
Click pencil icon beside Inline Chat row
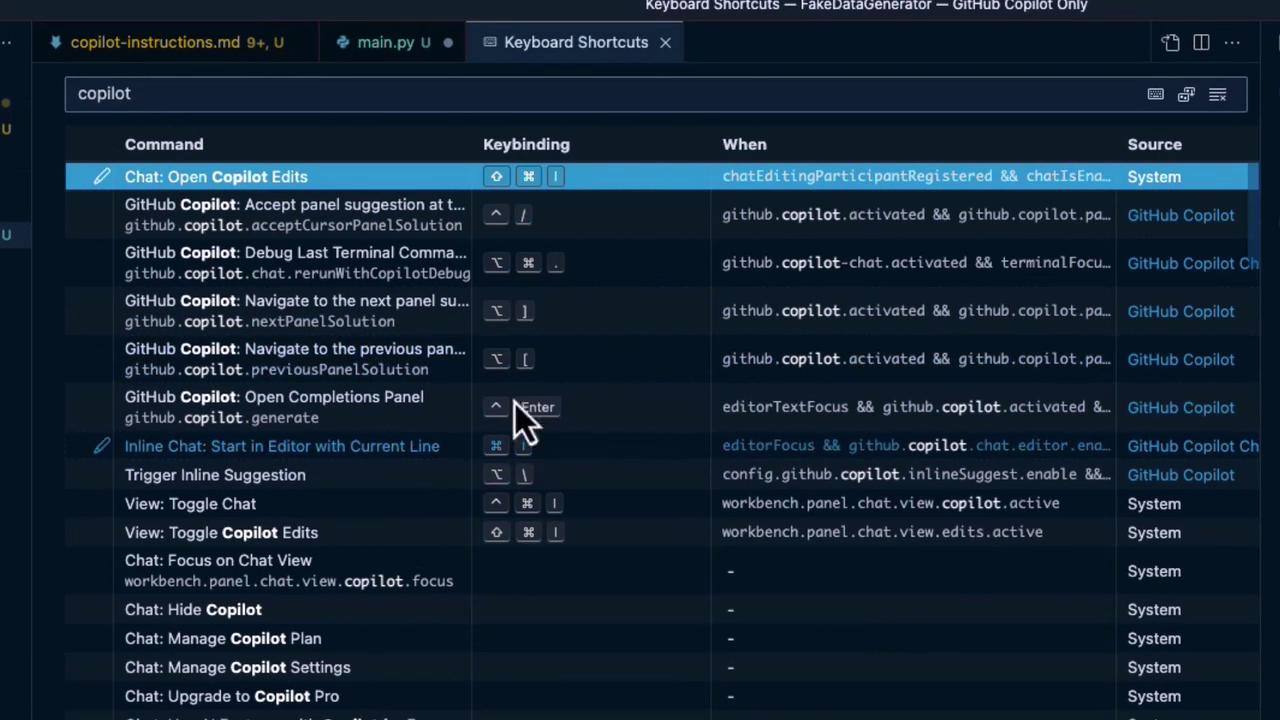tap(102, 446)
